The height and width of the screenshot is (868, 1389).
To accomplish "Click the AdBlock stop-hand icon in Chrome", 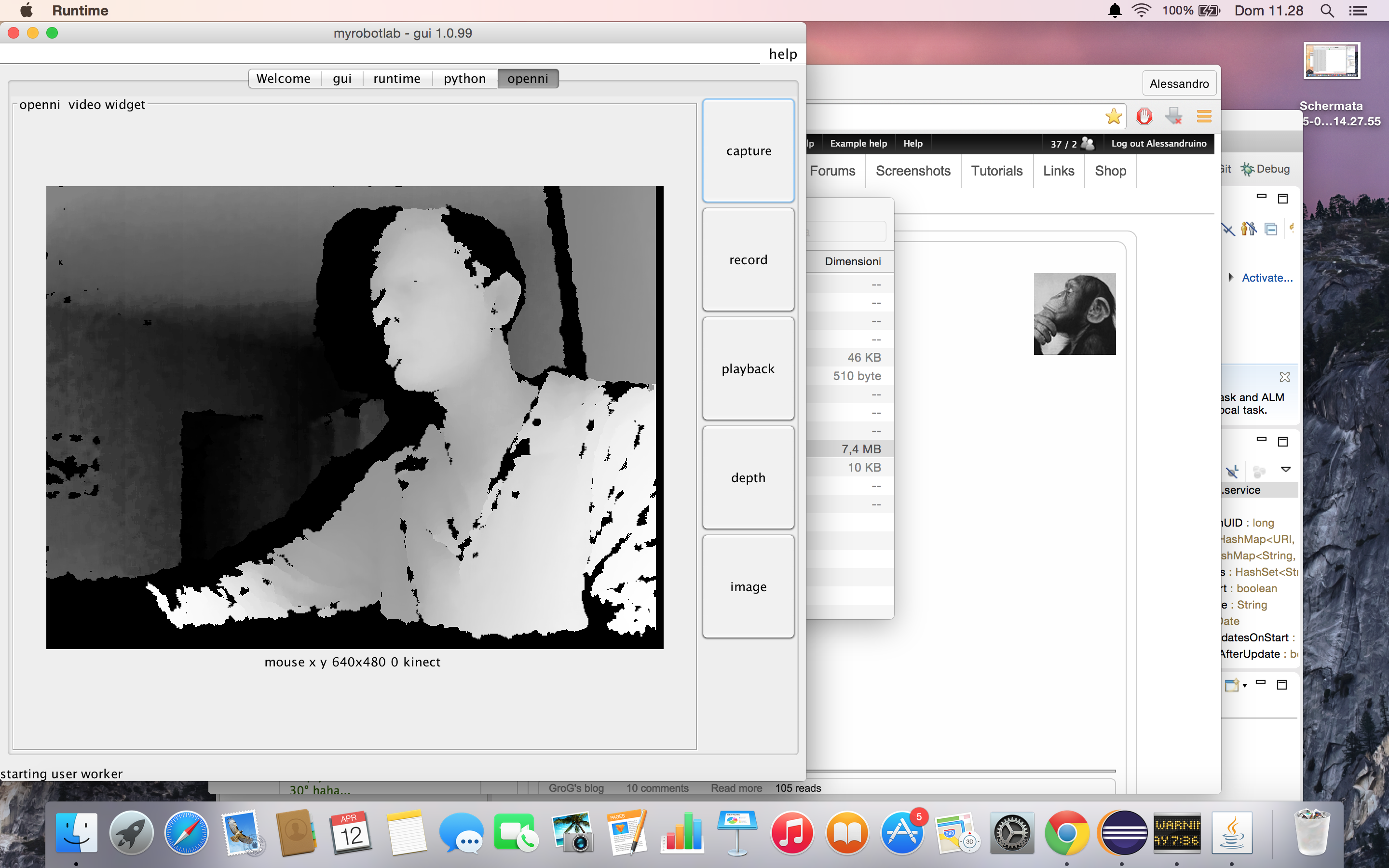I will point(1144,117).
